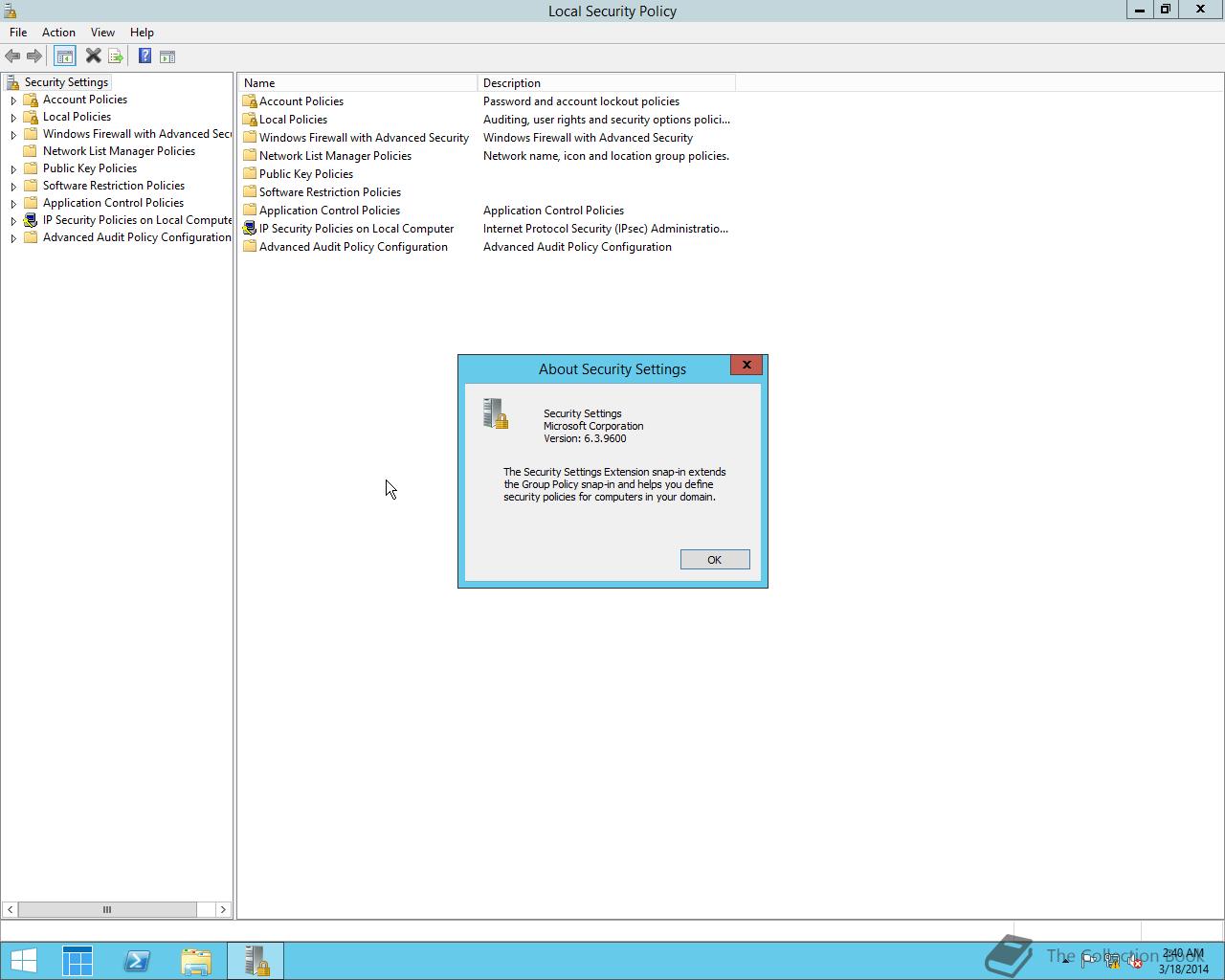This screenshot has width=1225, height=980.
Task: Expand Public Key Policies in the tree
Action: (x=13, y=169)
